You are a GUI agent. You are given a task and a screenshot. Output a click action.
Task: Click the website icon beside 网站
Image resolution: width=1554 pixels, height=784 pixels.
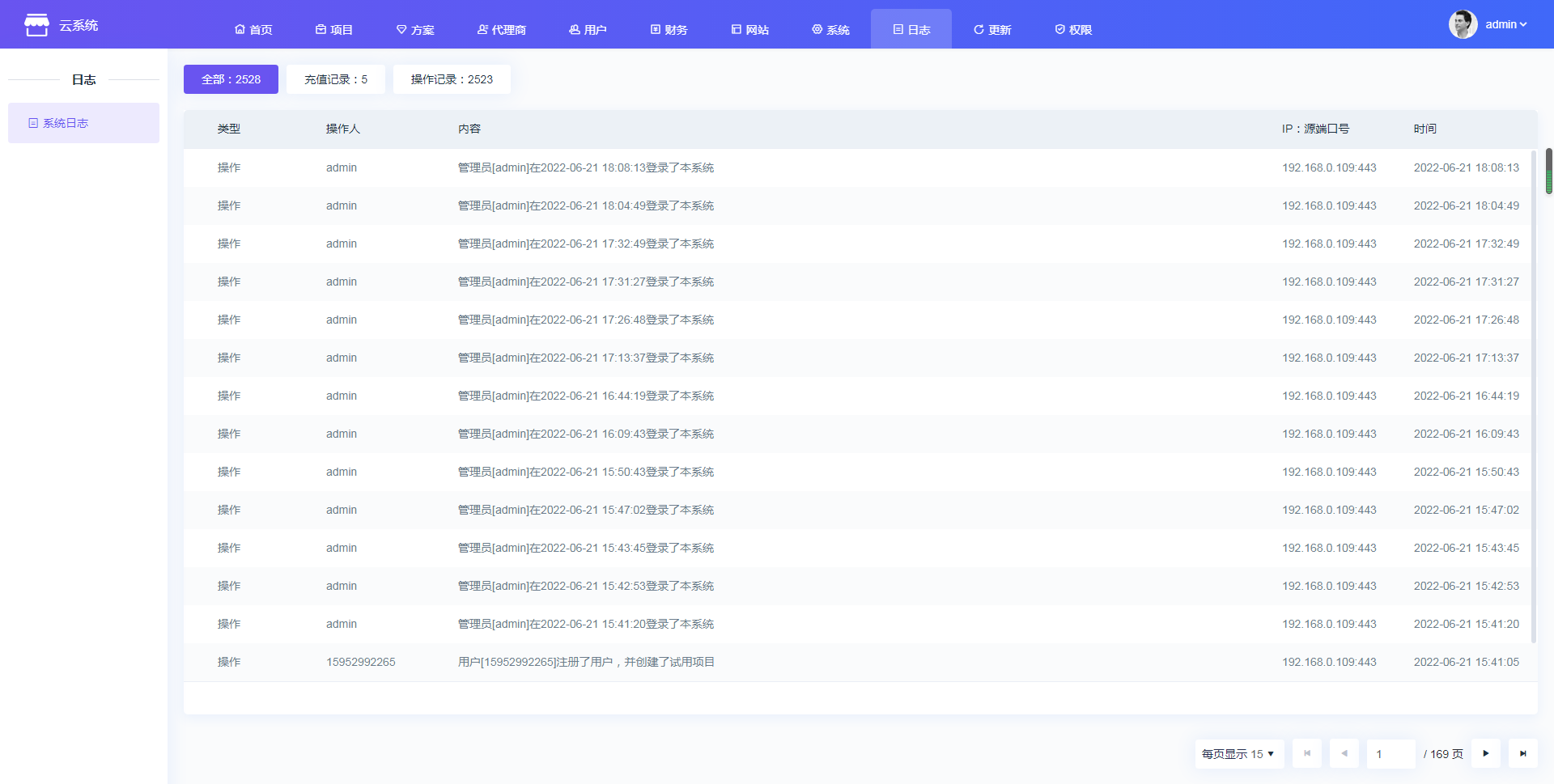[x=737, y=30]
